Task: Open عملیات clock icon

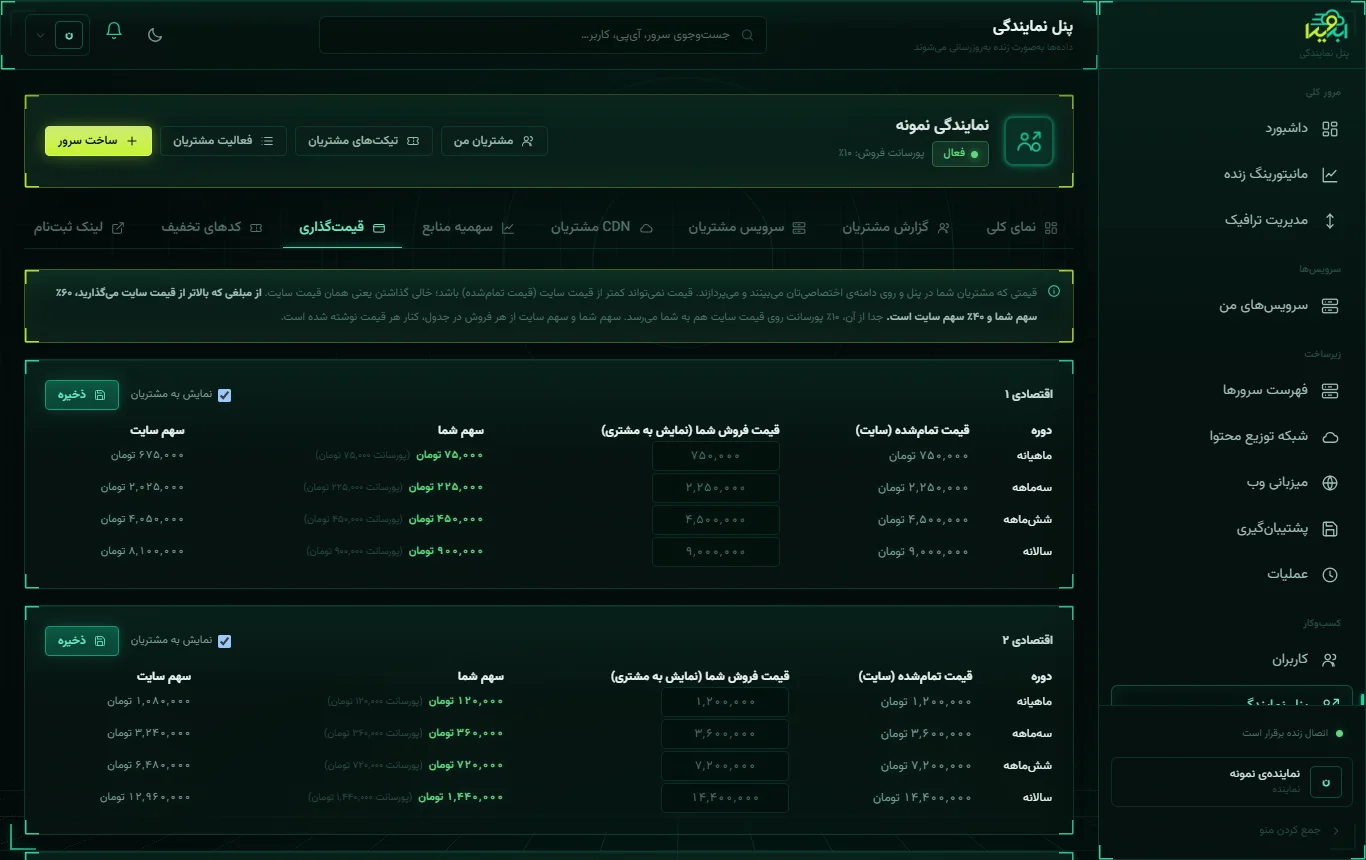Action: [x=1329, y=575]
